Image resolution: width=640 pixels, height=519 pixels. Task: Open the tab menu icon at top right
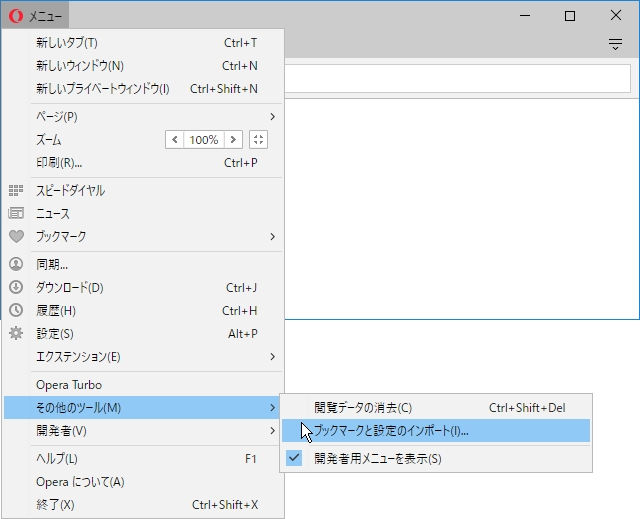tap(615, 44)
